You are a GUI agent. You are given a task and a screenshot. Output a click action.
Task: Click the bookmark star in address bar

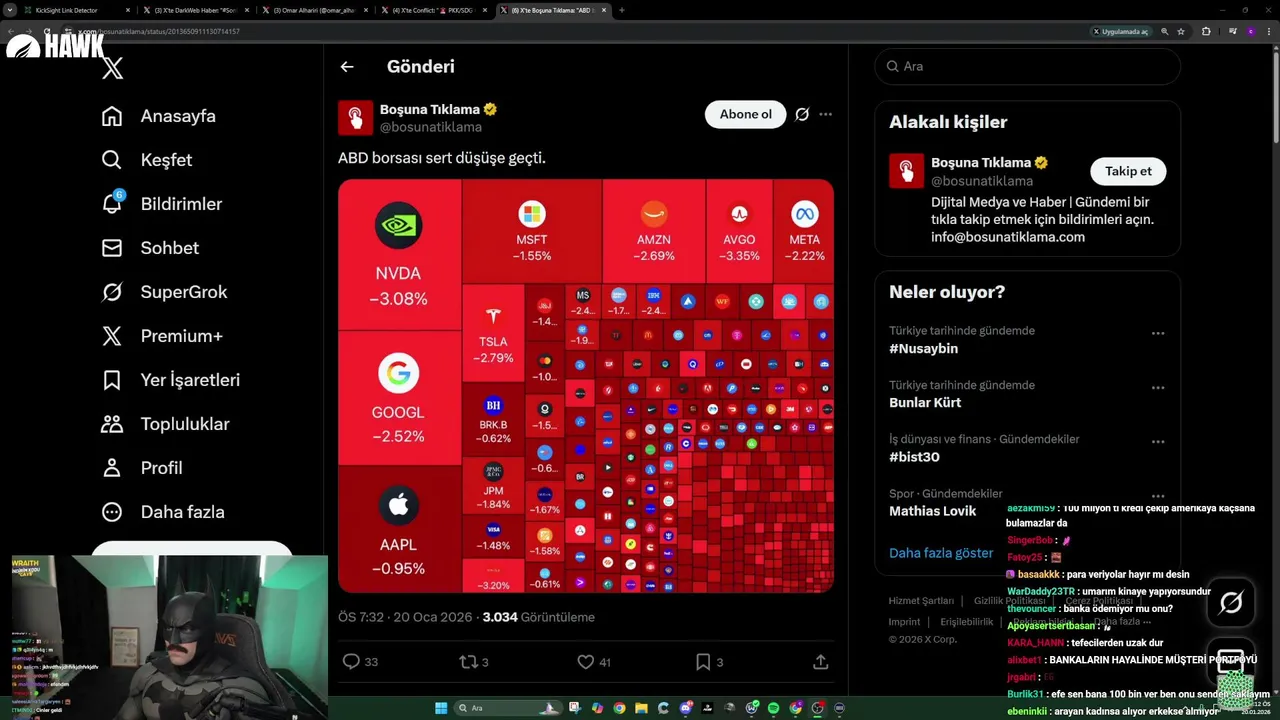coord(1181,31)
